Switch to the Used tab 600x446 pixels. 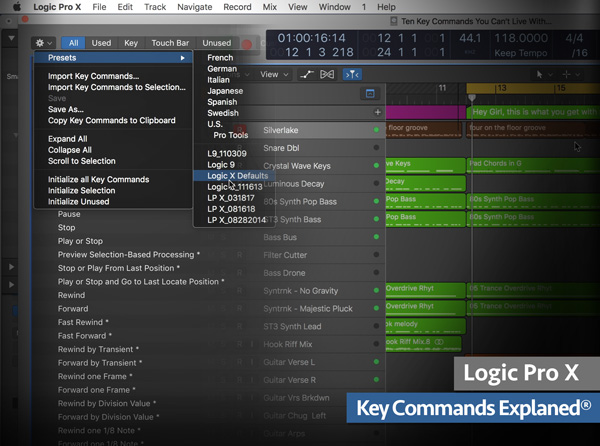(101, 43)
